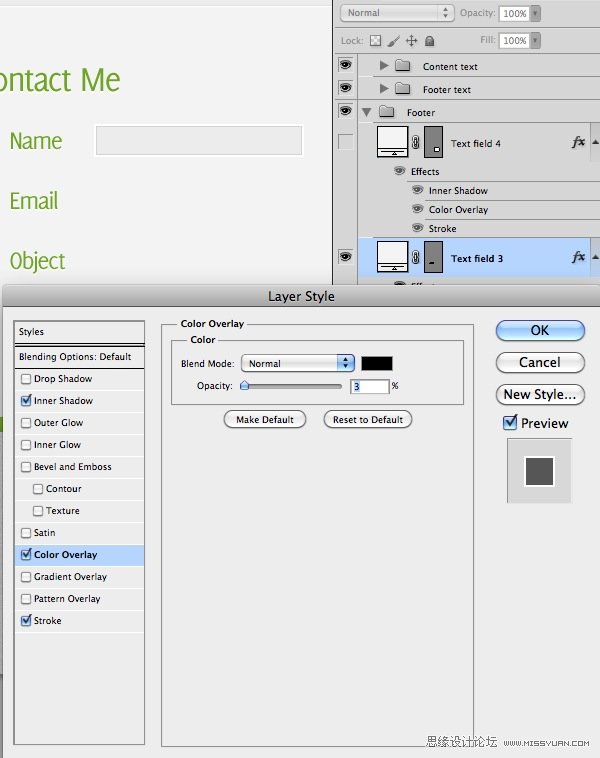Open the Fill 100% dropdown arrow
Image resolution: width=600 pixels, height=758 pixels.
tap(535, 41)
